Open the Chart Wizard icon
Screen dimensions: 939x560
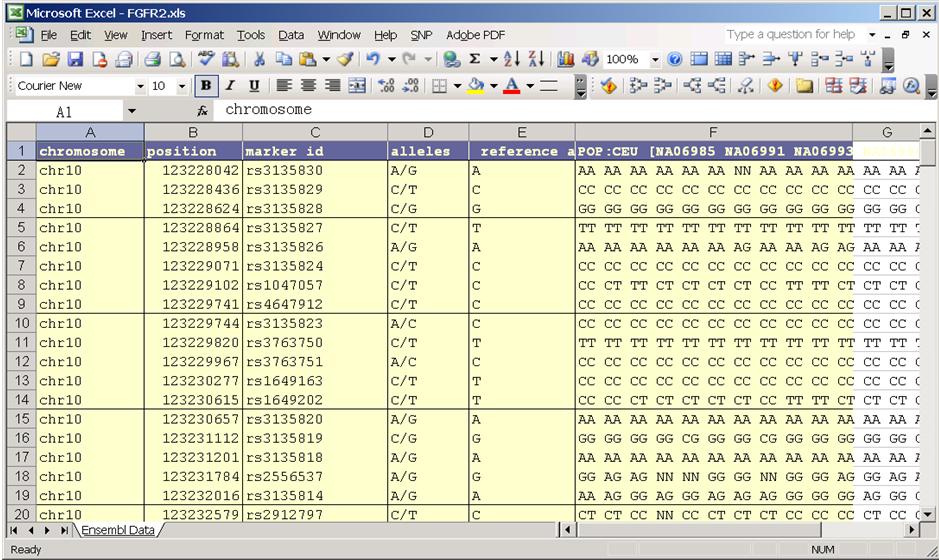[567, 60]
